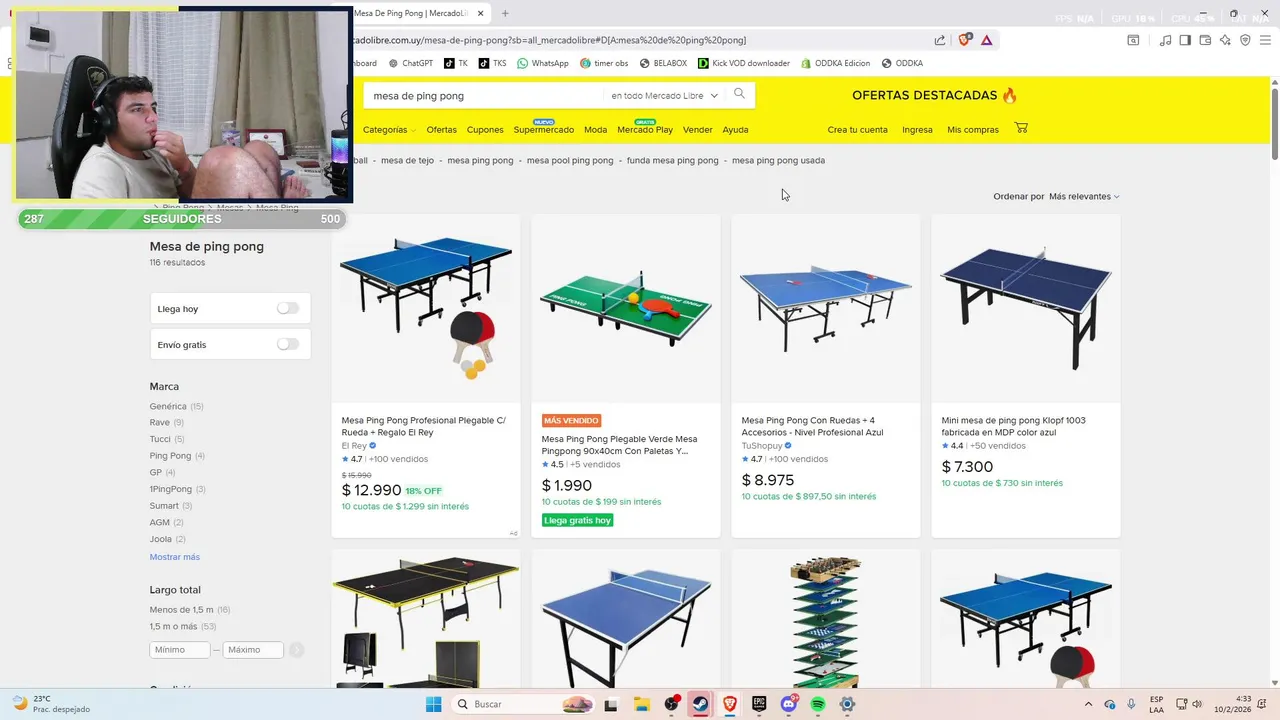Open Windows Start menu
The width and height of the screenshot is (1280, 720).
433,704
